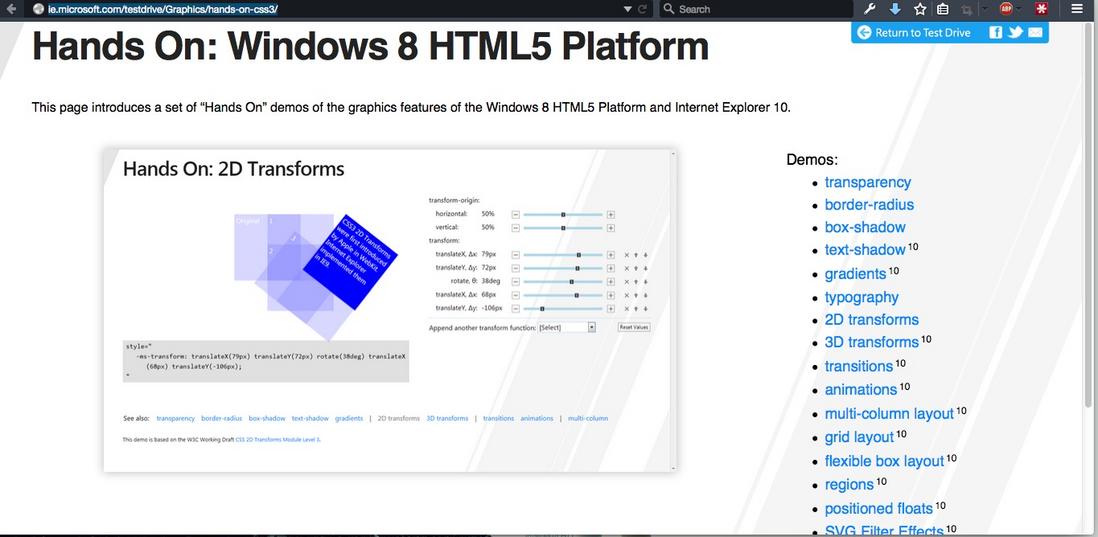Share the page via the Facebook icon

pos(995,32)
